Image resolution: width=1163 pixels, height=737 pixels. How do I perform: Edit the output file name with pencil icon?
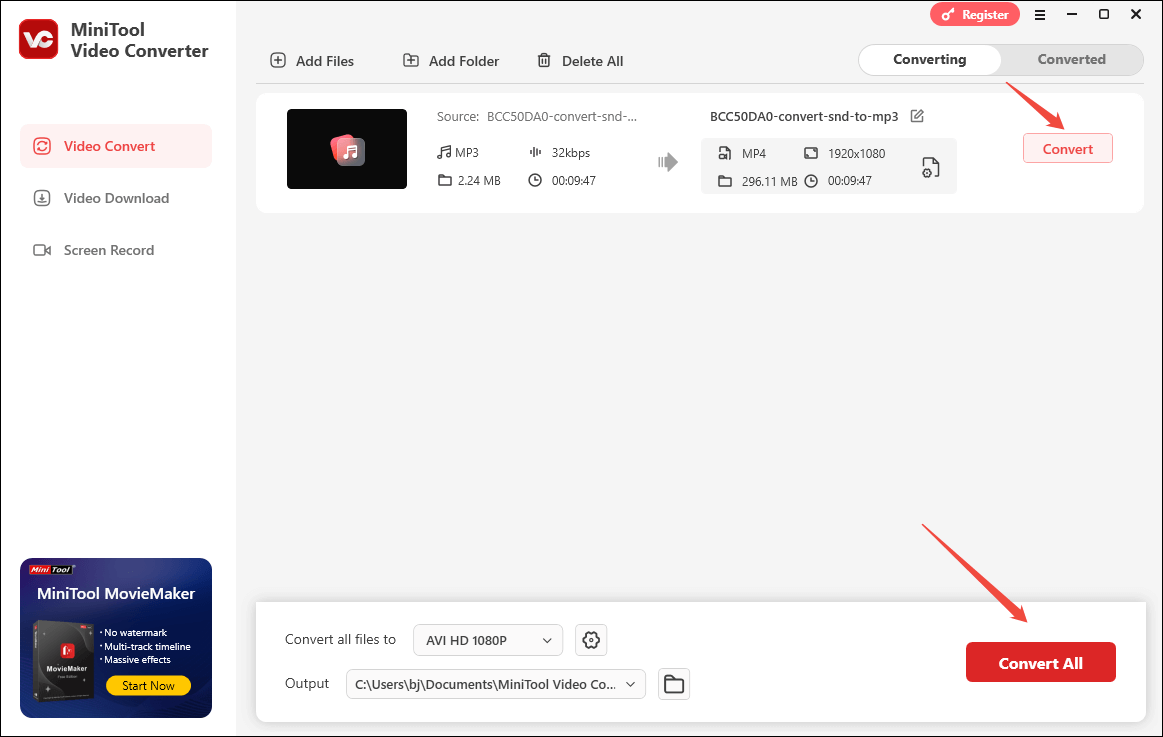point(917,116)
